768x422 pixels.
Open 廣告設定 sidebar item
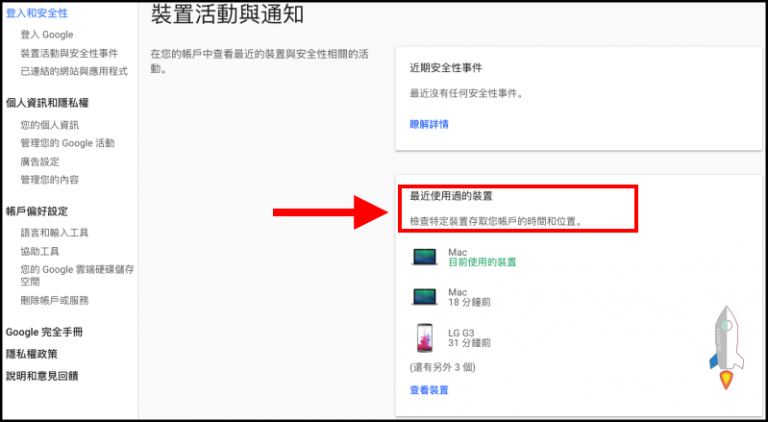(40, 161)
